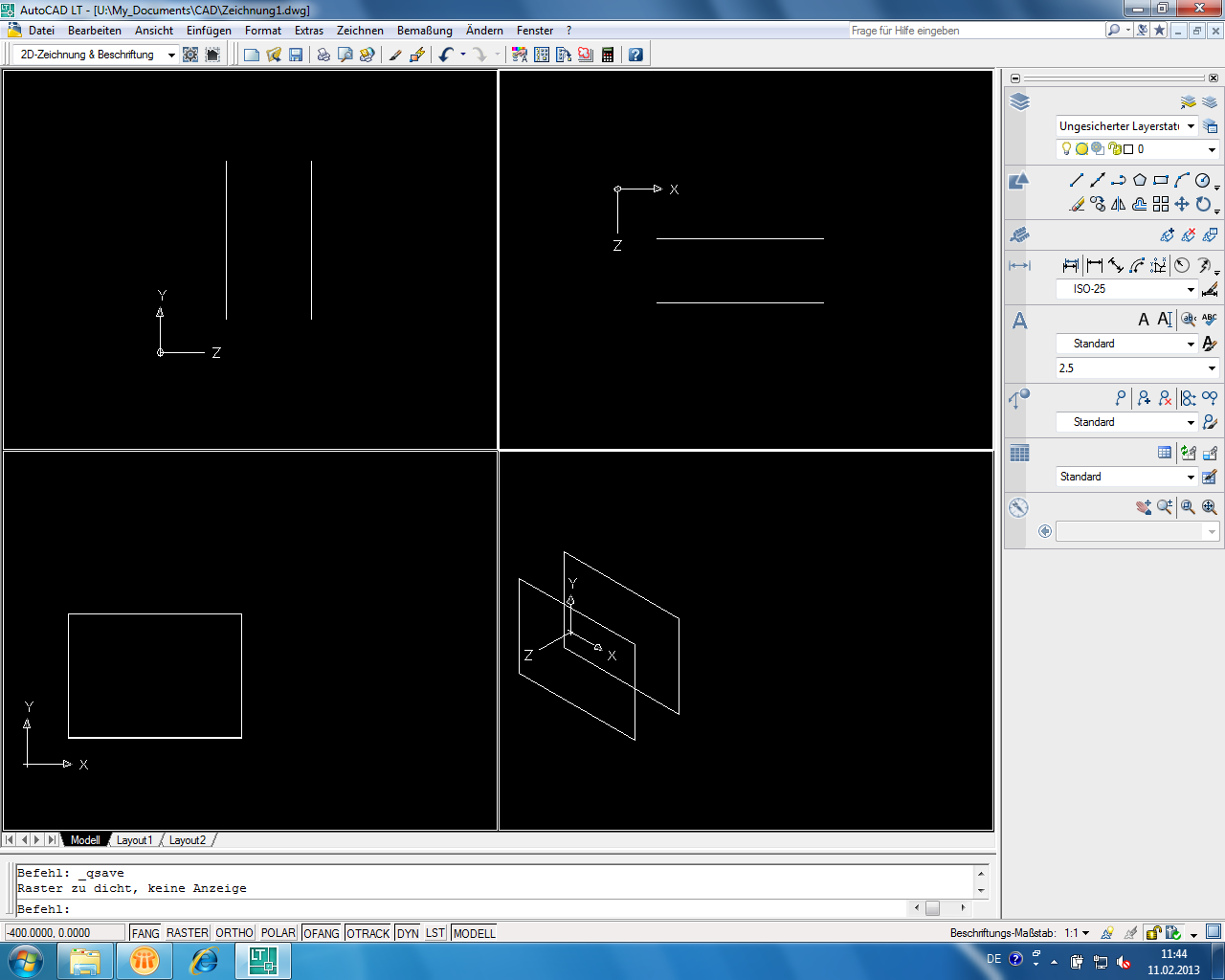Select the Array tool
Image resolution: width=1225 pixels, height=980 pixels.
click(x=1161, y=204)
